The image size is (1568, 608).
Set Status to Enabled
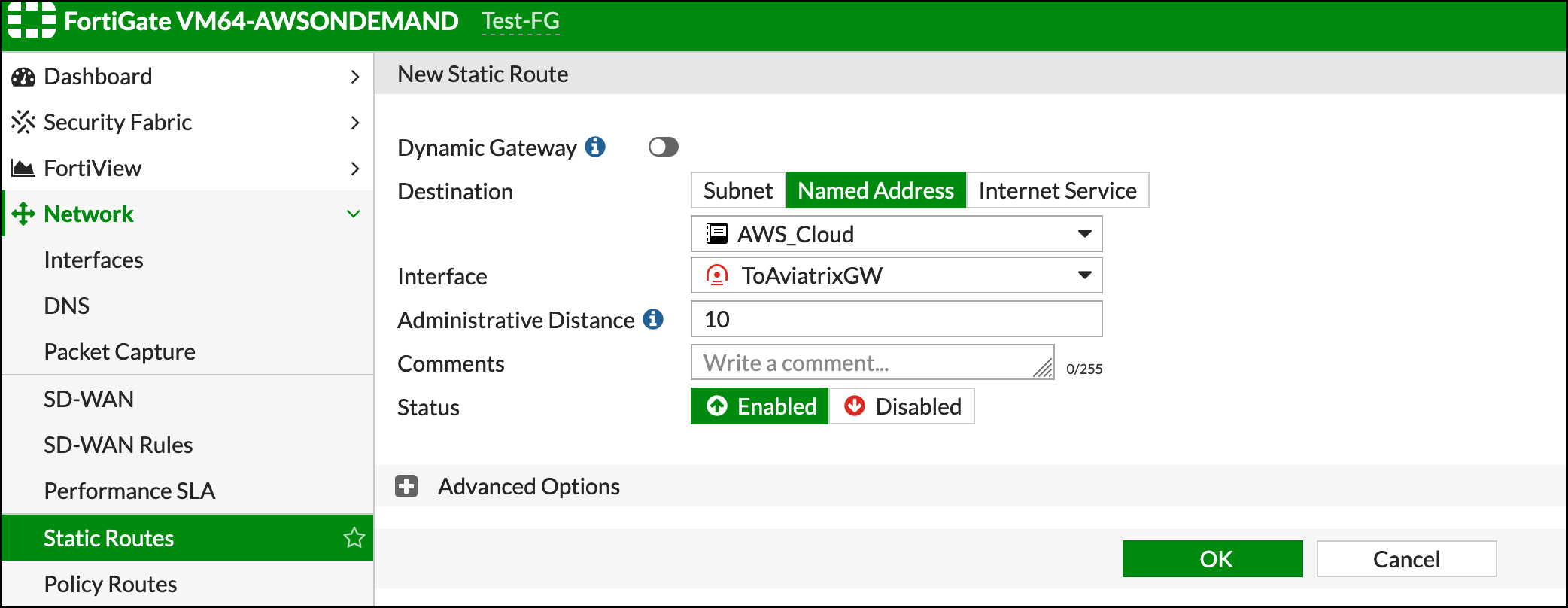760,406
